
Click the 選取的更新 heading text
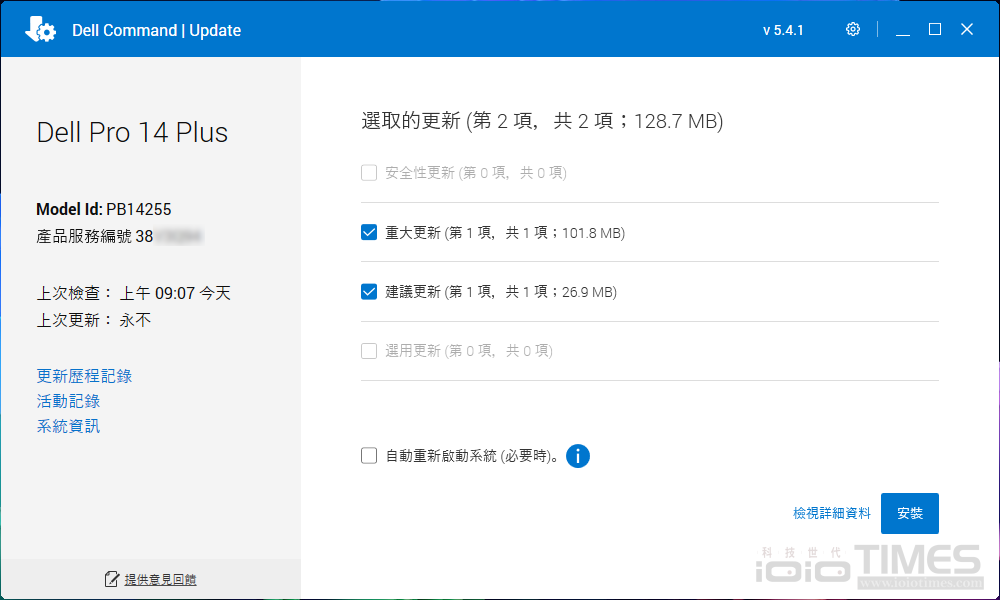click(x=542, y=121)
